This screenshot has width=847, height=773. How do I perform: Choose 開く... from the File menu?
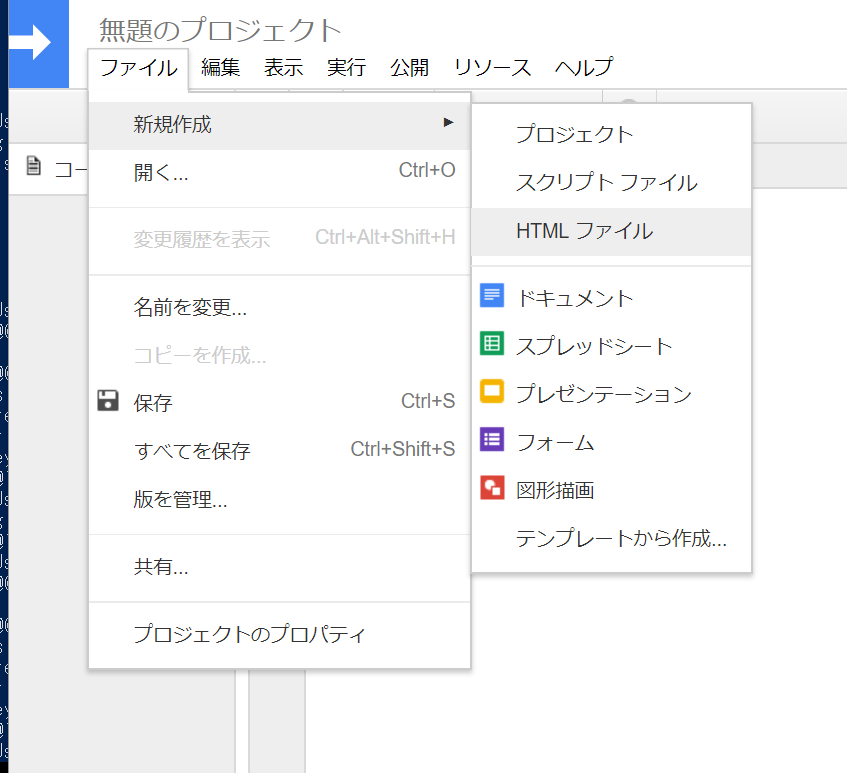pos(280,173)
